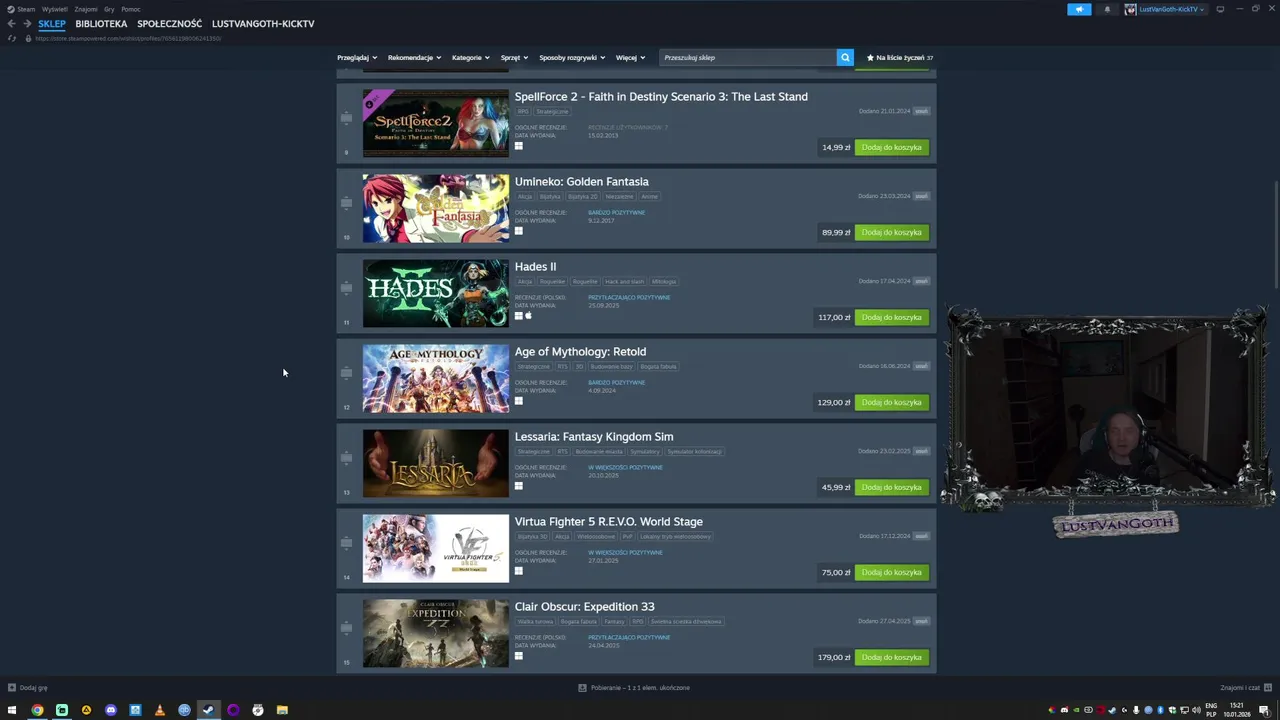Open the Lessaria game thumbnail
The height and width of the screenshot is (720, 1280).
[435, 463]
